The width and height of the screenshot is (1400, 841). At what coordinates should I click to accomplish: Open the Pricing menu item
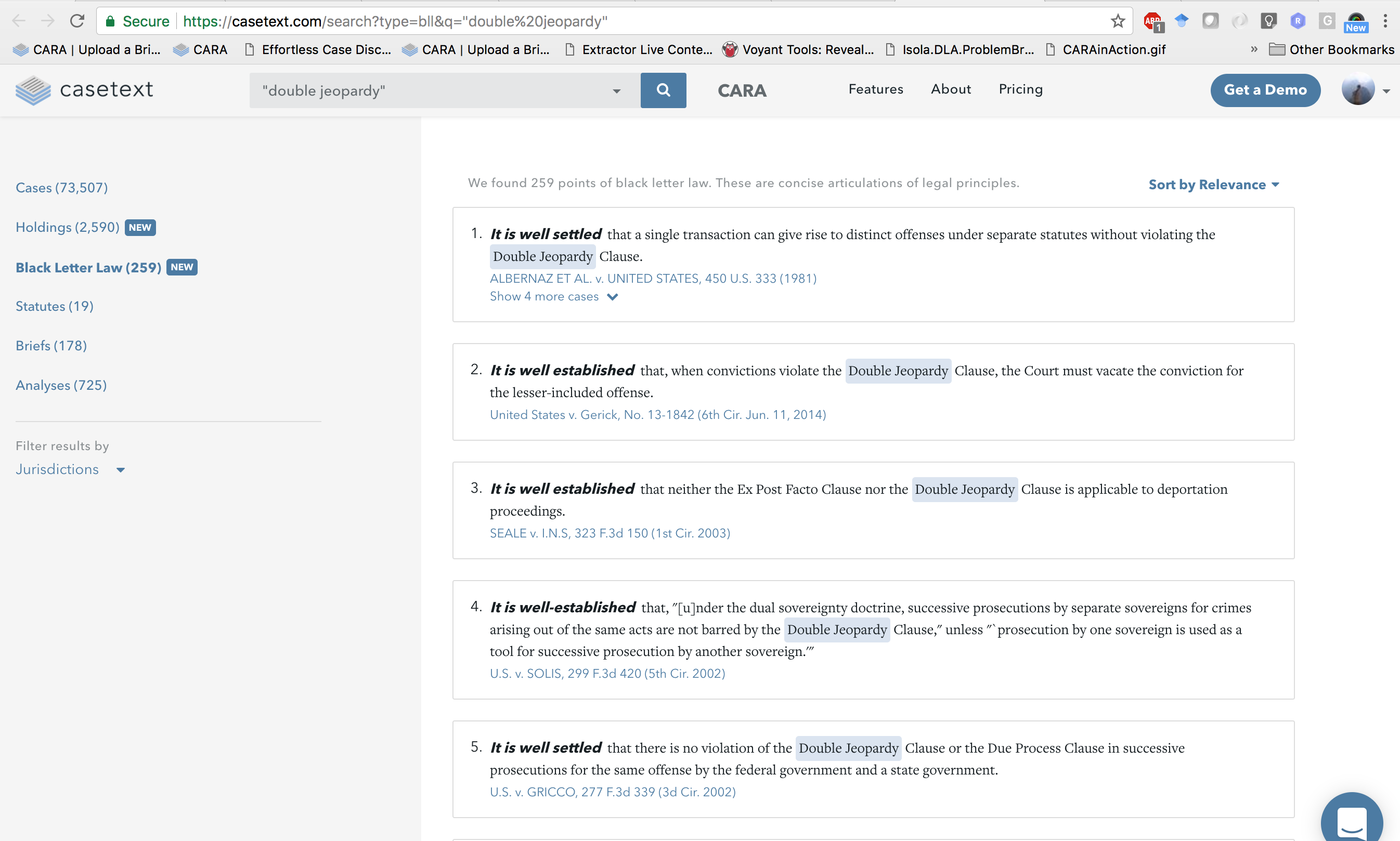pyautogui.click(x=1020, y=89)
